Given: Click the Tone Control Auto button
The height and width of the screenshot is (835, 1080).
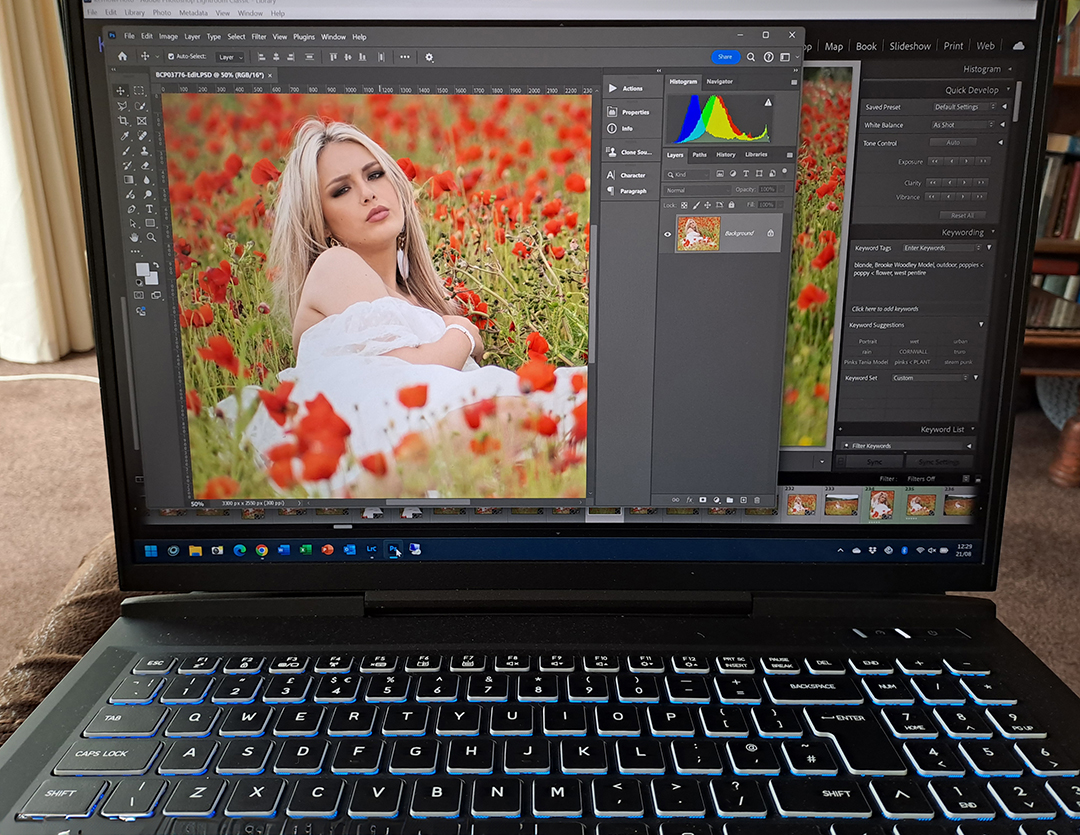Looking at the screenshot, I should (953, 143).
